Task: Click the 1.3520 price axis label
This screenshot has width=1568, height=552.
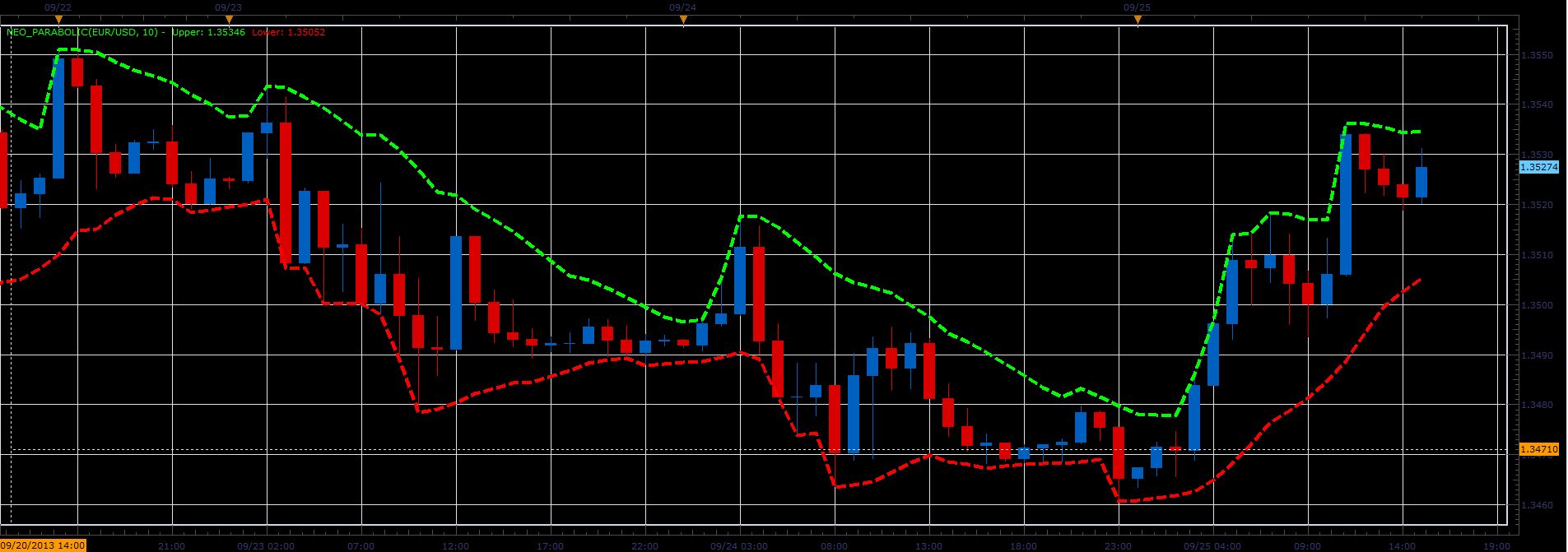Action: point(1537,205)
